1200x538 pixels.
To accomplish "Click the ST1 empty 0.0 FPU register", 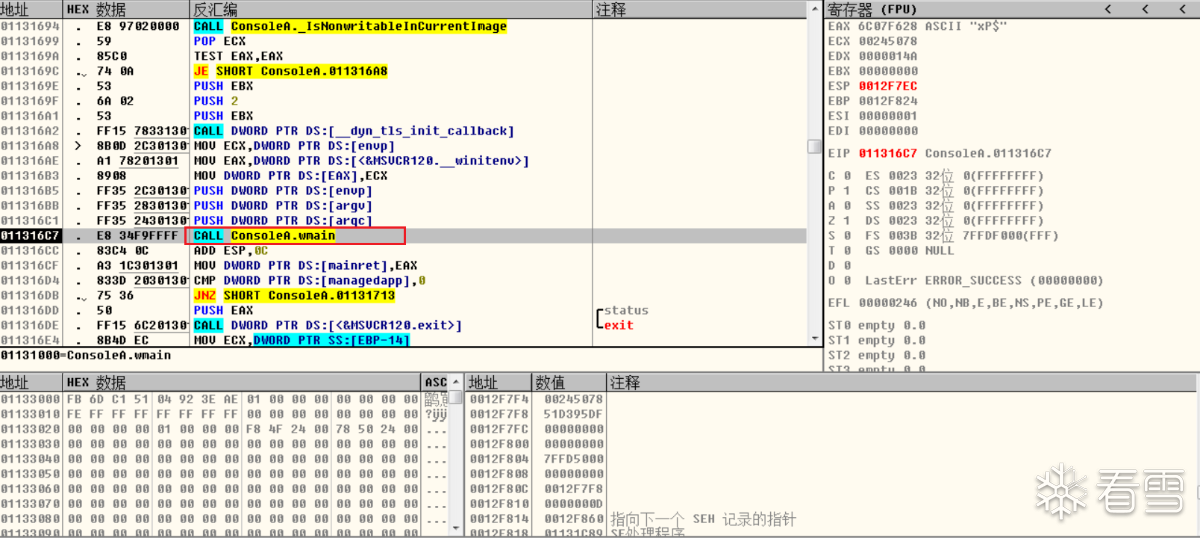I will [877, 340].
